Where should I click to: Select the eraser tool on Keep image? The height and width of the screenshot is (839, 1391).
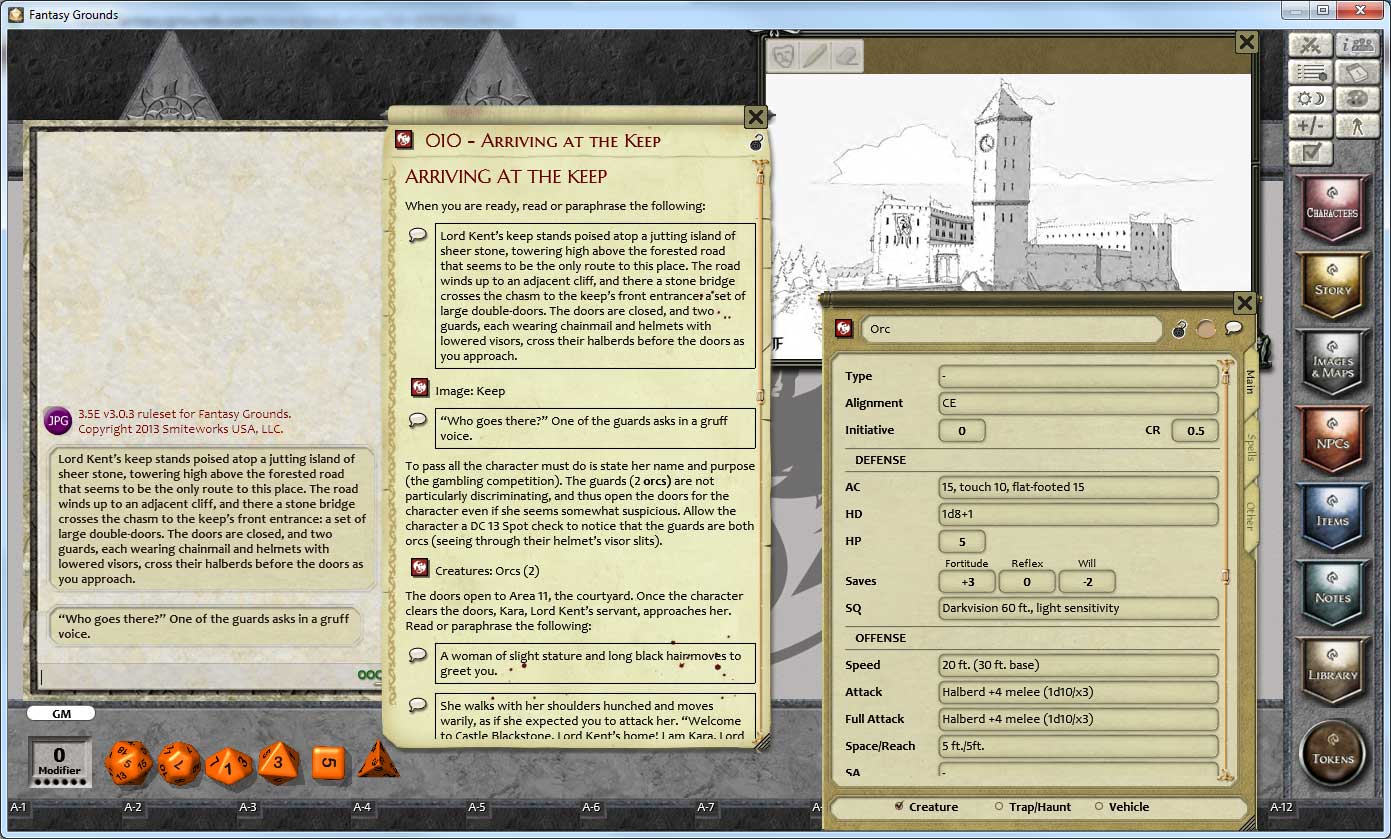tap(847, 56)
